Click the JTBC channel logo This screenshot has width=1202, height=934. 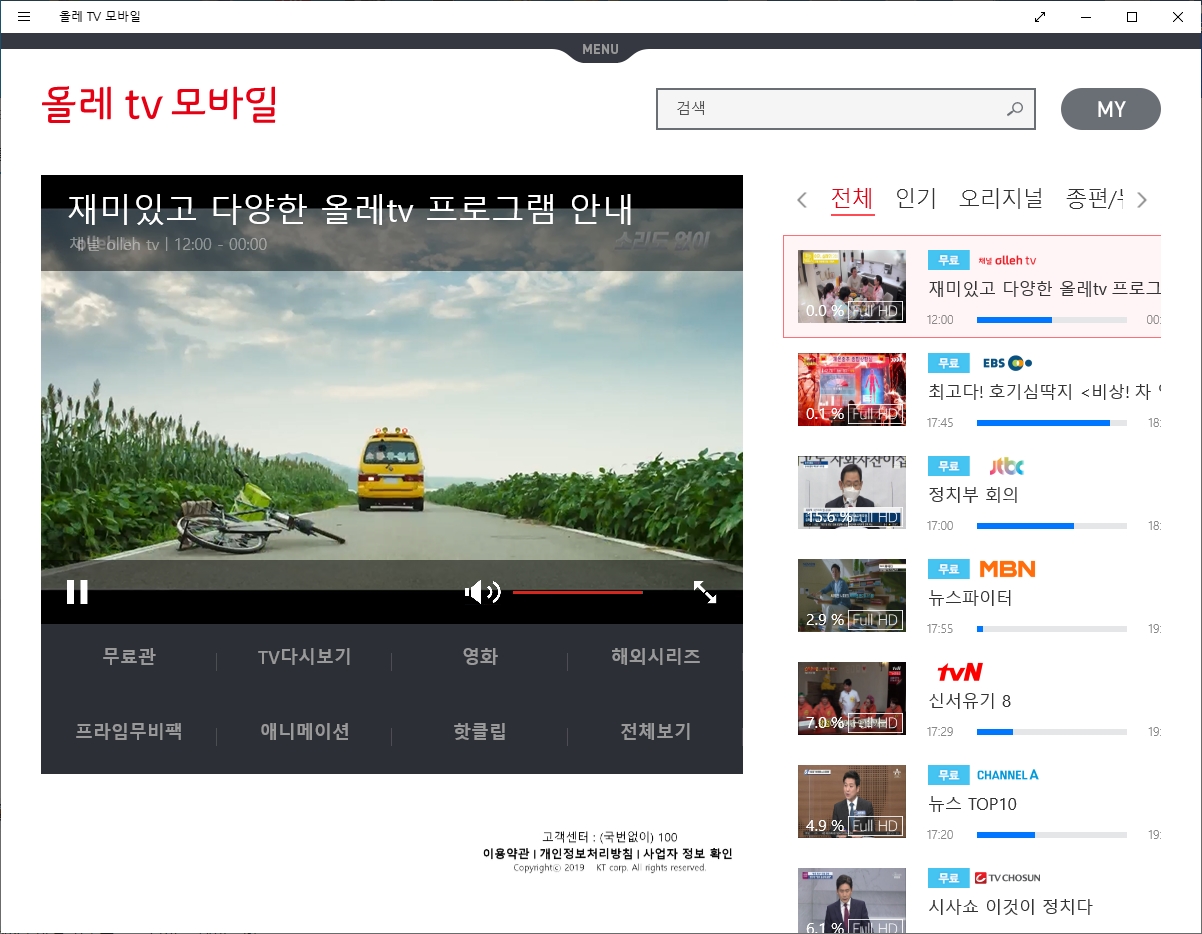(x=1006, y=466)
